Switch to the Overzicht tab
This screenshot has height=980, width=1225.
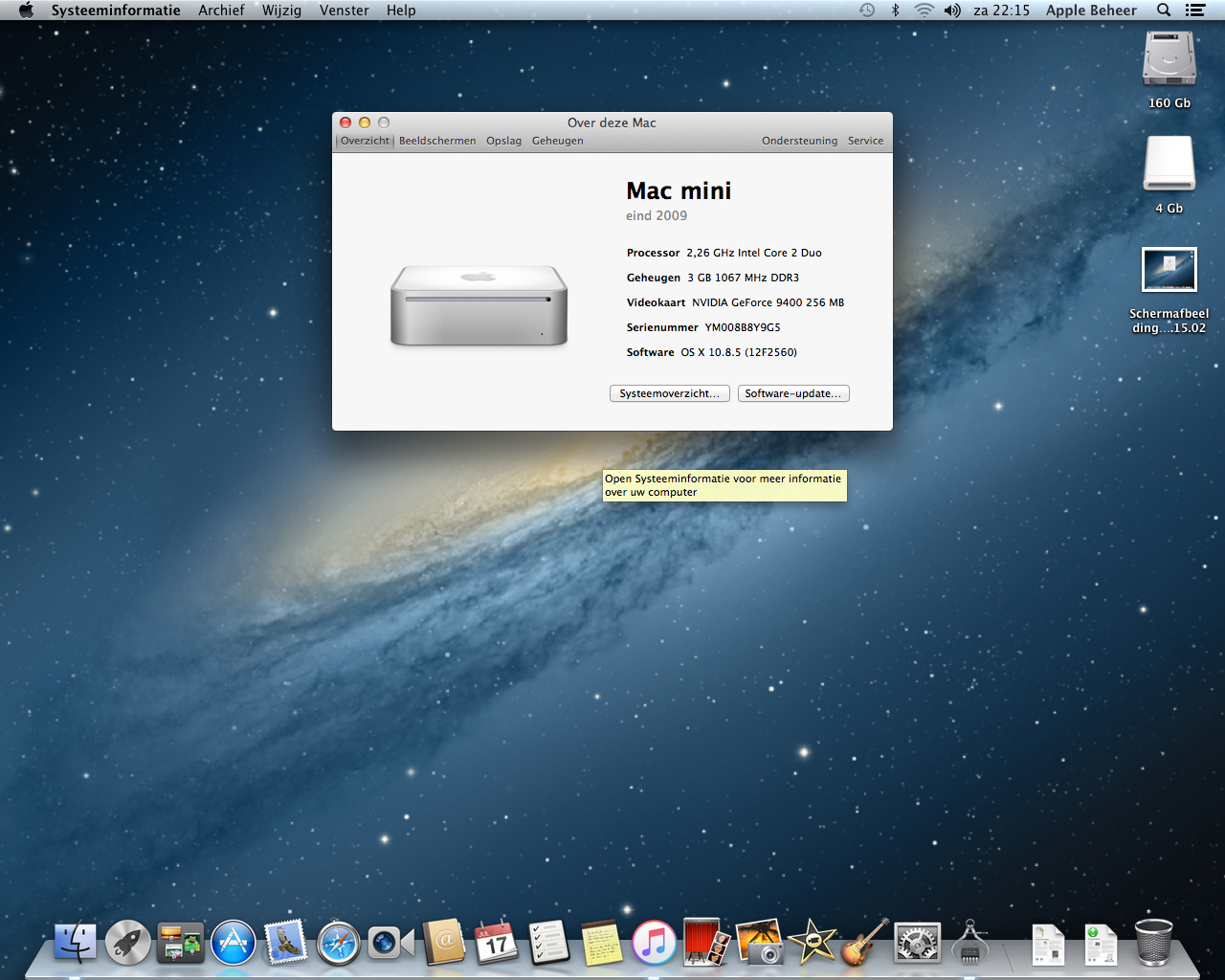(365, 141)
